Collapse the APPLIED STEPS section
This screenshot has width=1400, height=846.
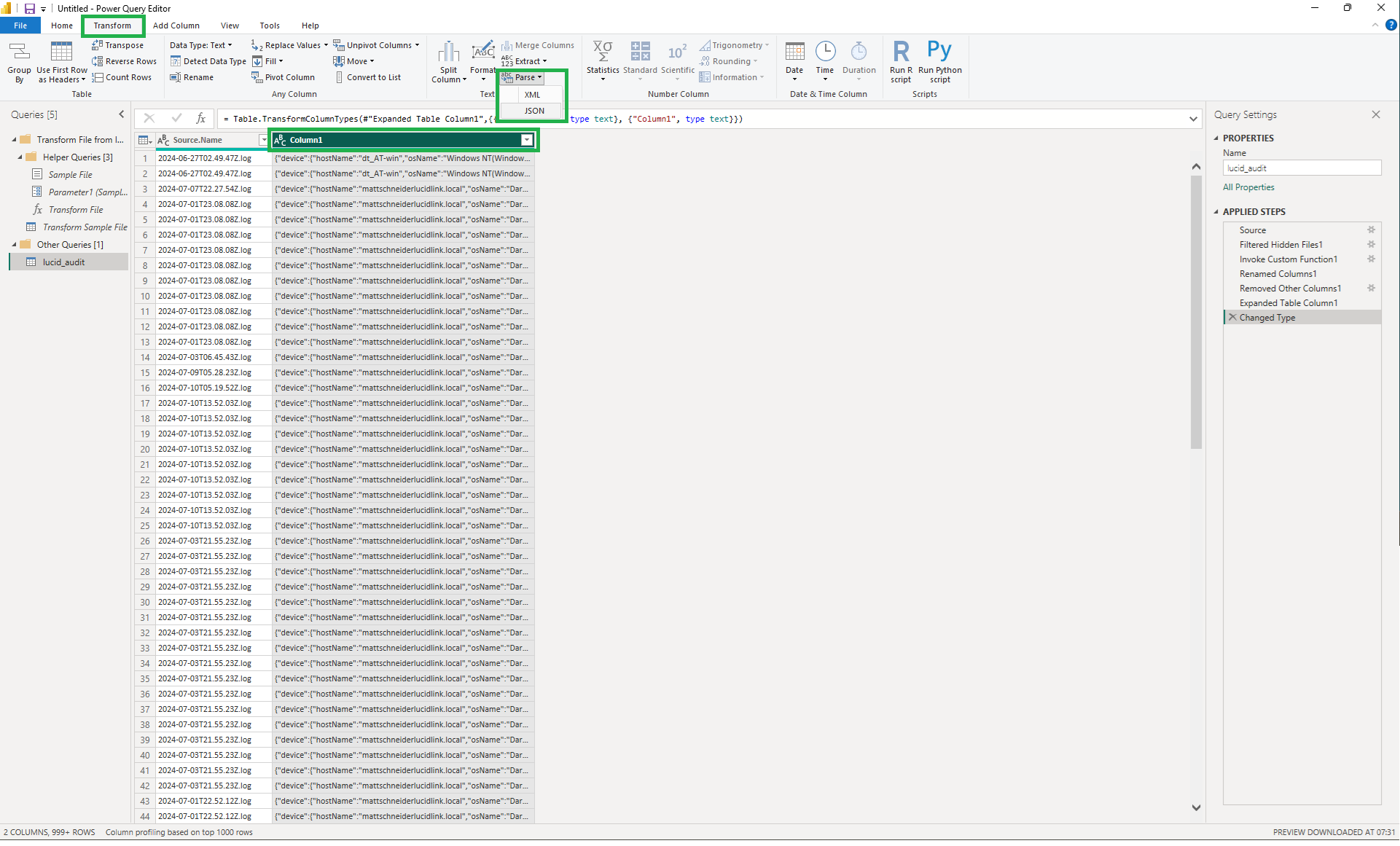pyautogui.click(x=1216, y=212)
